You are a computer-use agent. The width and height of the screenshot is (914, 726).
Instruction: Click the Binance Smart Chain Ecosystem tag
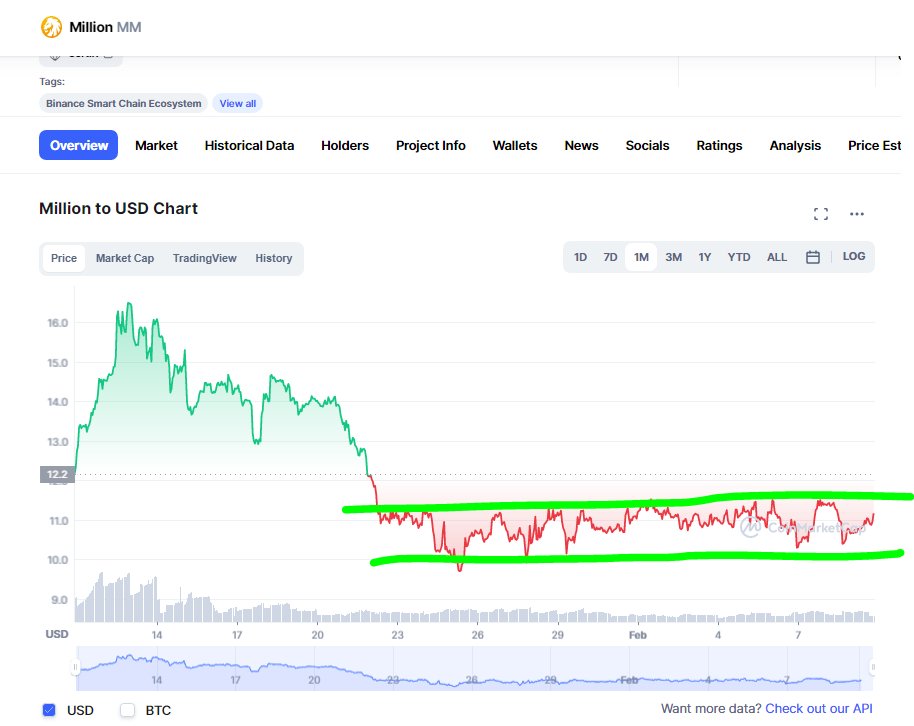pos(124,103)
